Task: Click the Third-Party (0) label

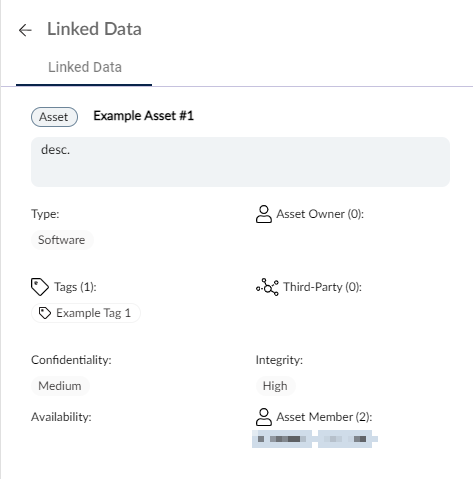Action: [x=322, y=287]
